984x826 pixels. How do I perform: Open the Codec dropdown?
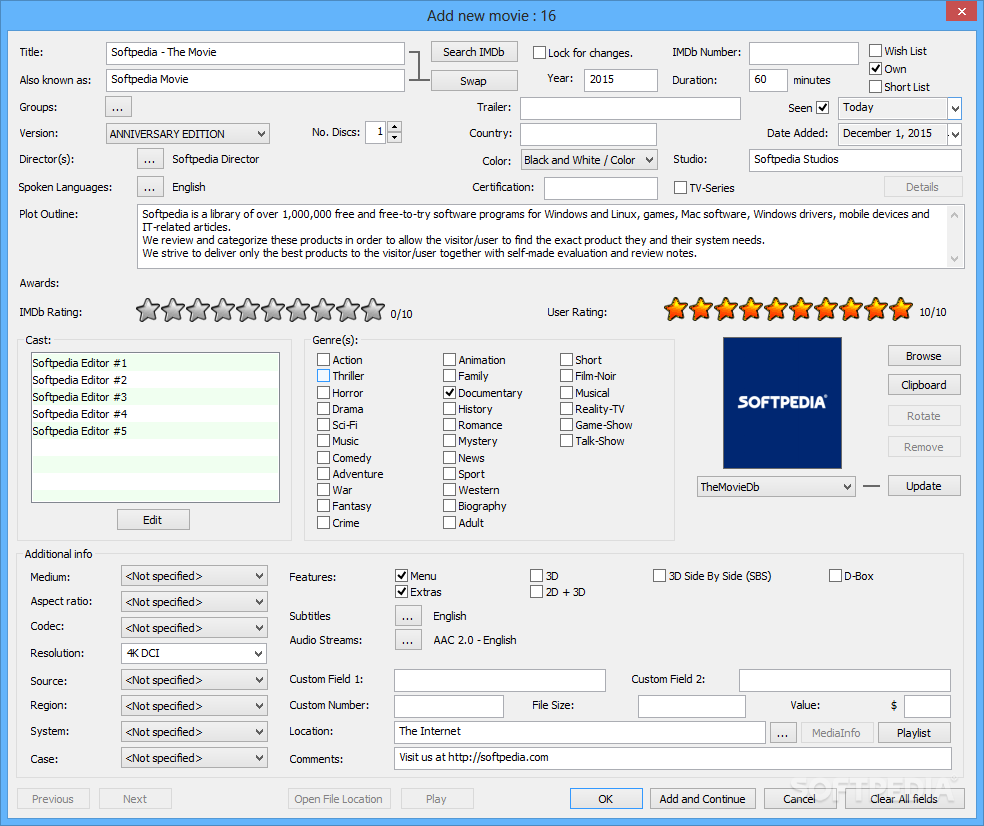click(x=194, y=628)
